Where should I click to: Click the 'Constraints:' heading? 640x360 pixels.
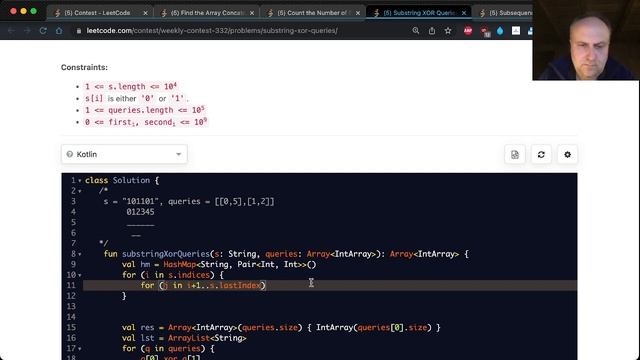84,67
